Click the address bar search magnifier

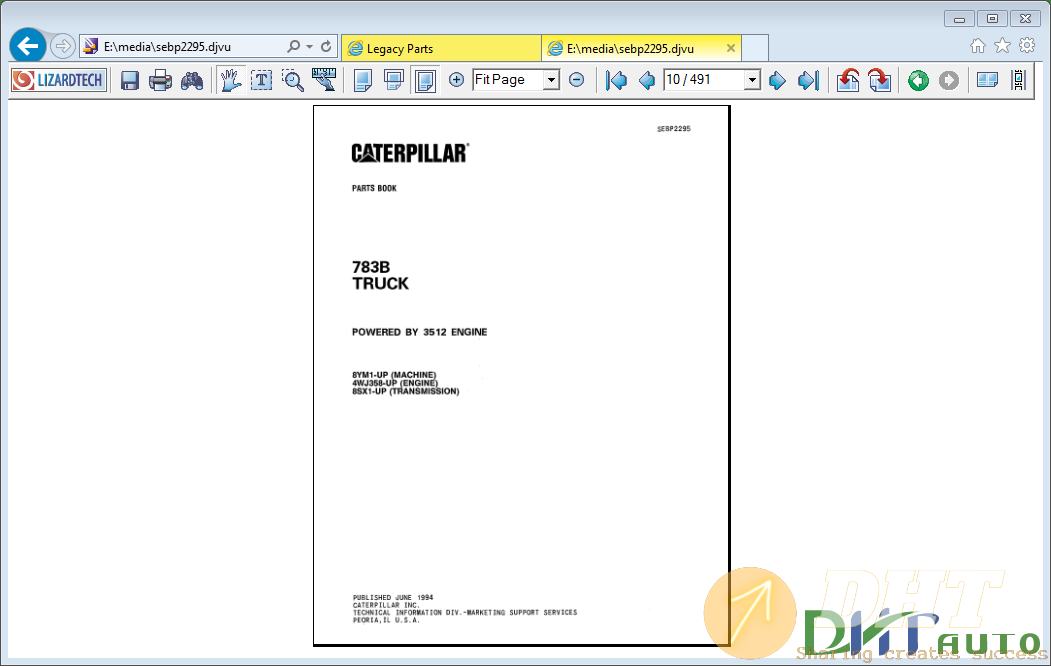coord(293,47)
